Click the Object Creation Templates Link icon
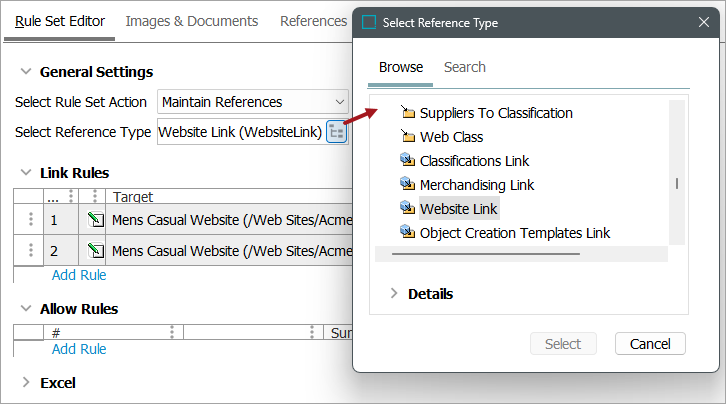Screen dimensions: 726x404 (x=407, y=232)
